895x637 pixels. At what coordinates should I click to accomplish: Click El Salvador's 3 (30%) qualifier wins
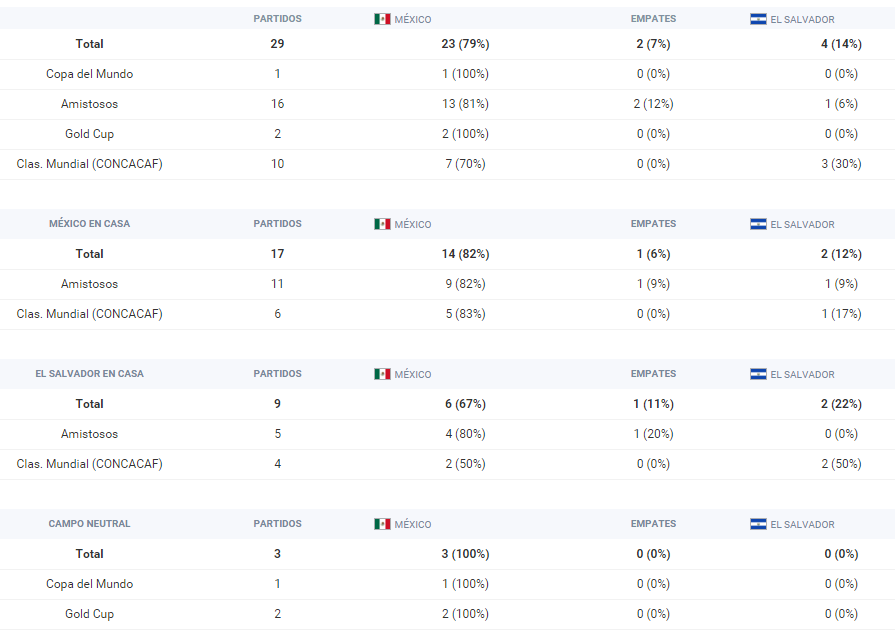click(x=841, y=164)
